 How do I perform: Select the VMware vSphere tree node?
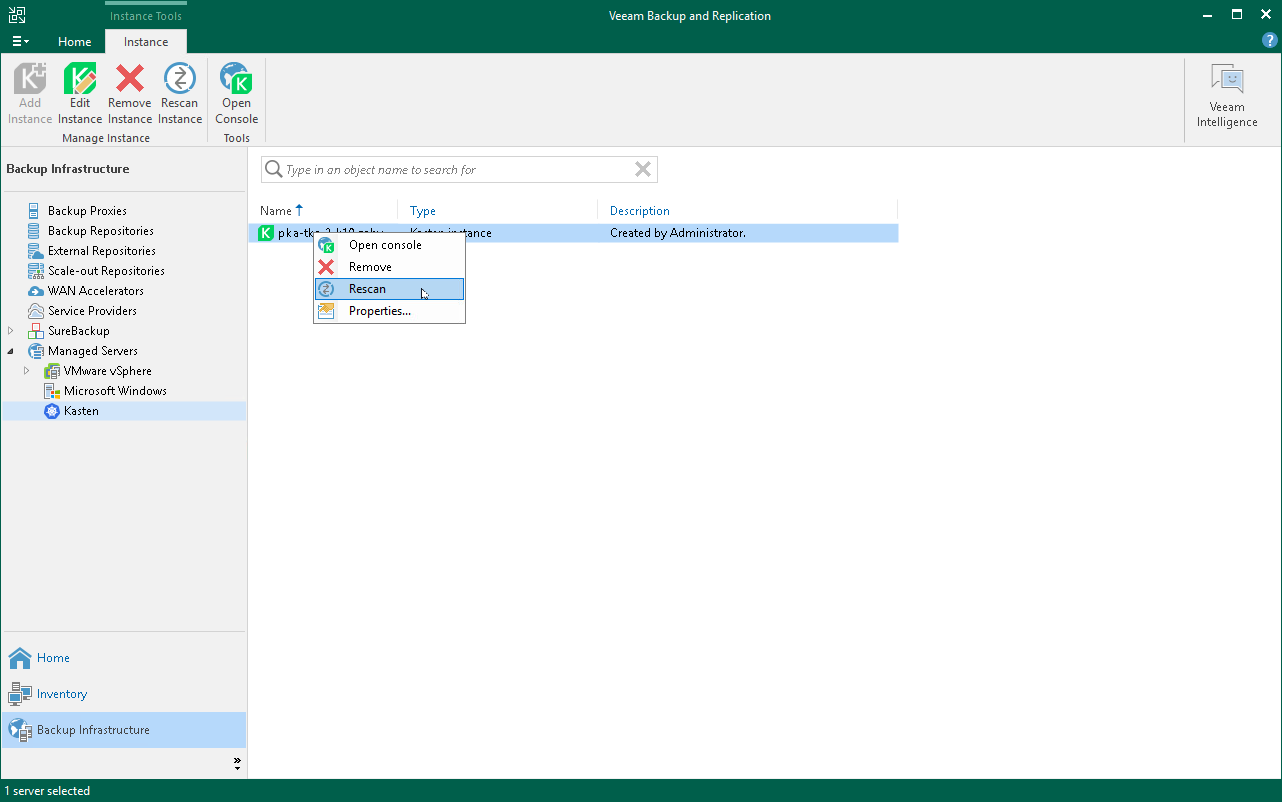pos(107,371)
